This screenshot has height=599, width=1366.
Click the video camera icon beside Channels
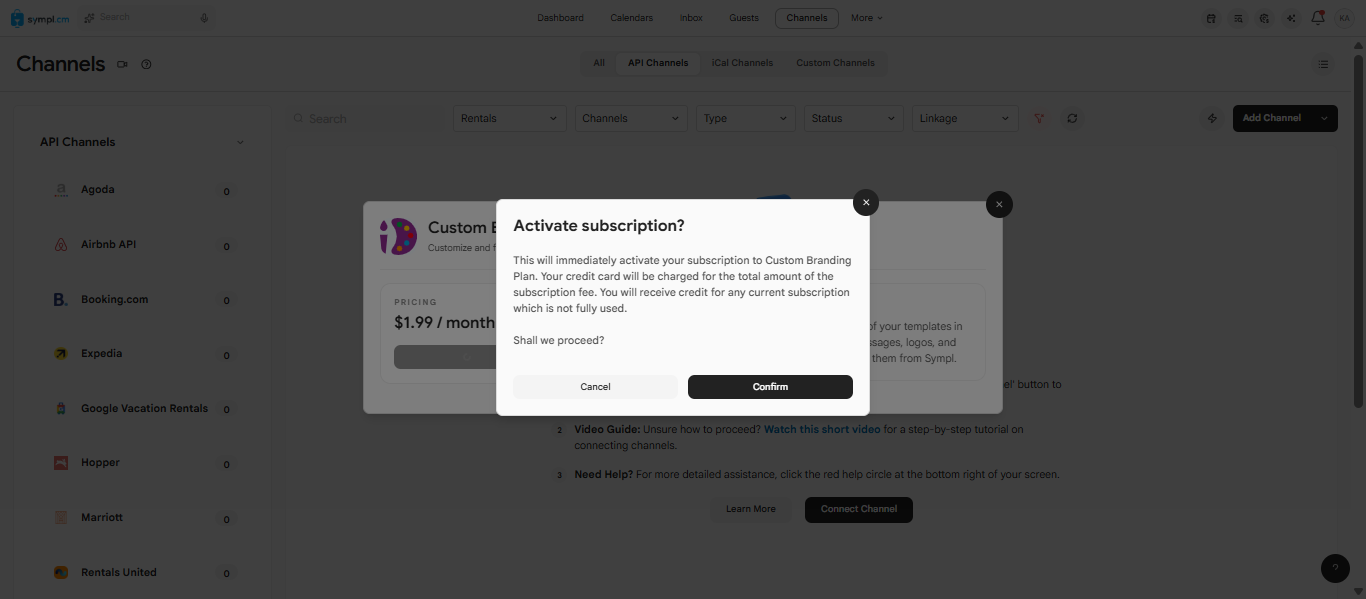coord(122,64)
